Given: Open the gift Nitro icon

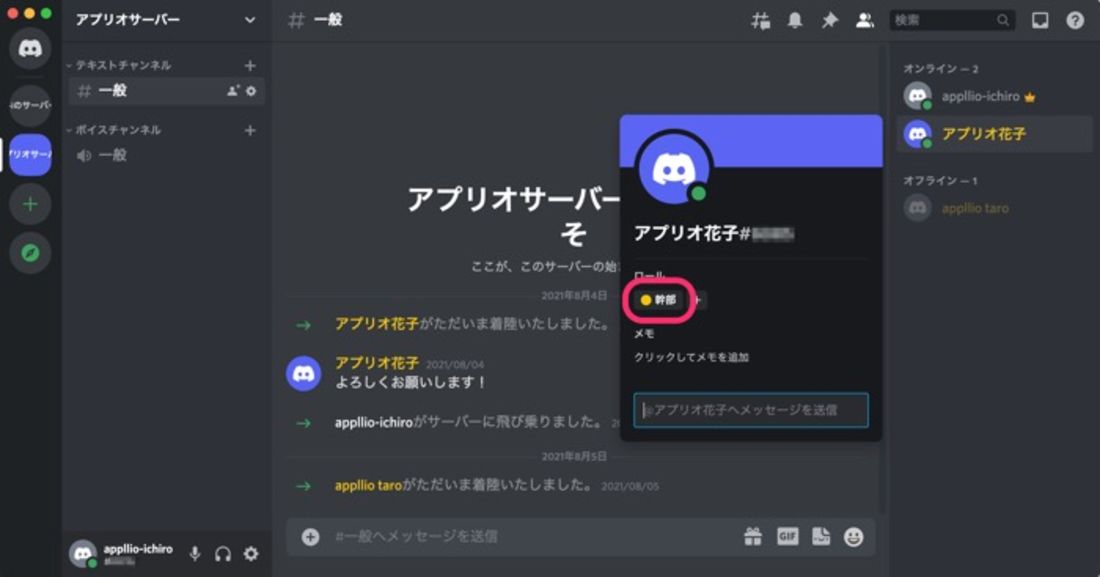Looking at the screenshot, I should (x=753, y=537).
